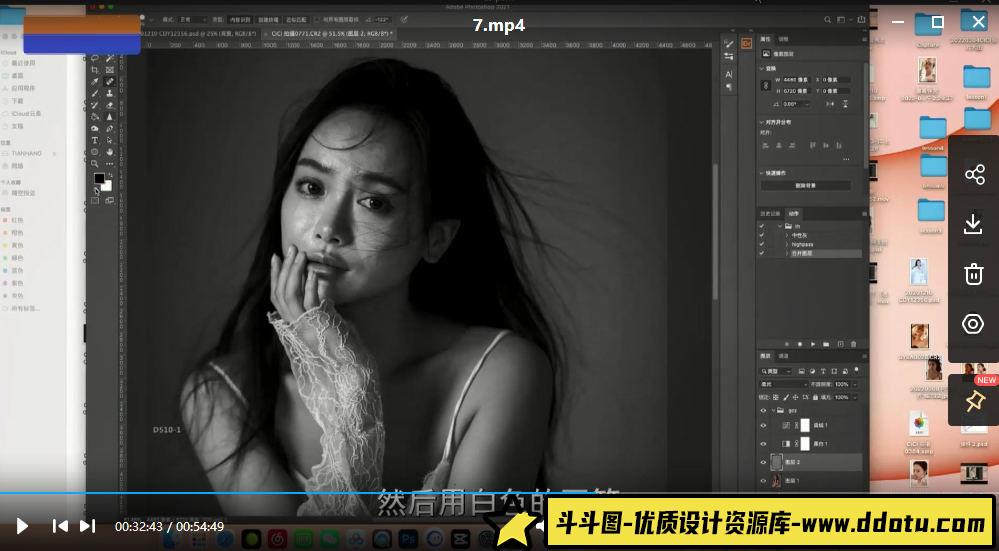Screen dimensions: 999x551
Task: Select the Frame tool
Action: [x=110, y=69]
